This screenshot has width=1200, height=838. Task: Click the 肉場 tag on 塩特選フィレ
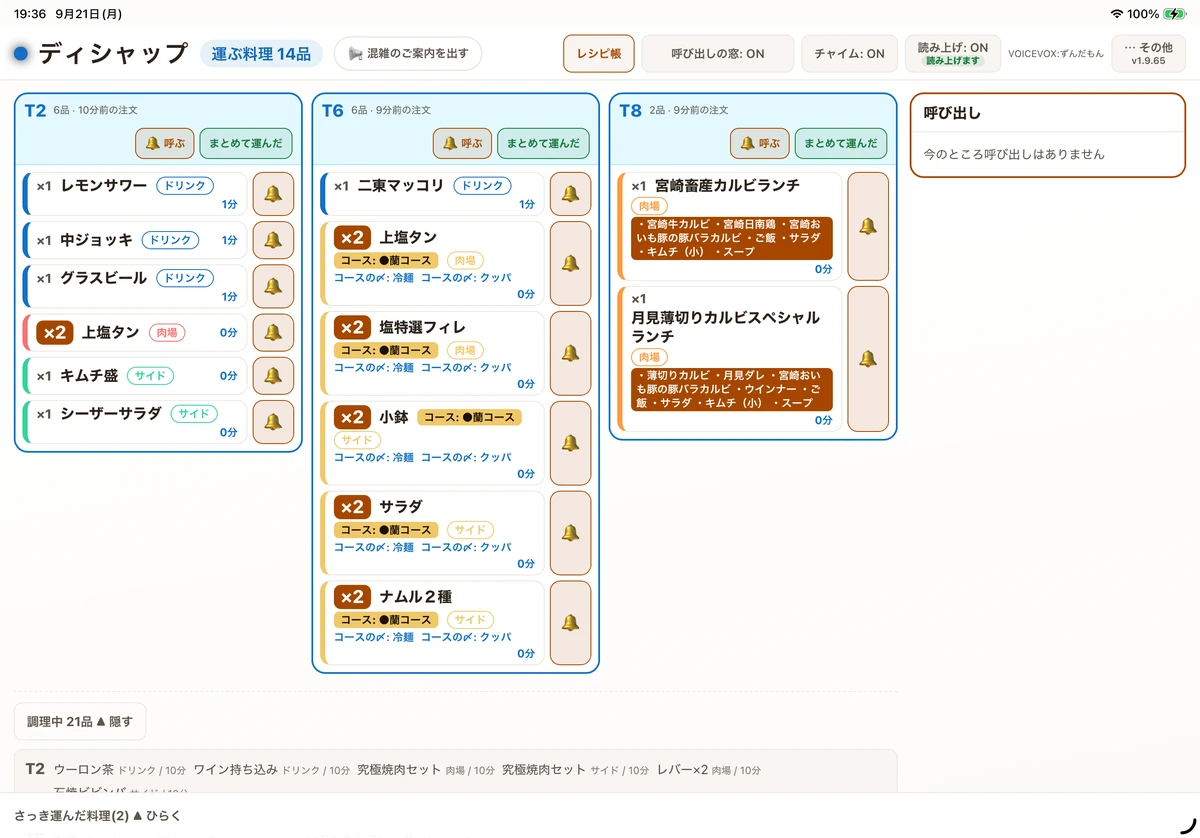[x=465, y=350]
